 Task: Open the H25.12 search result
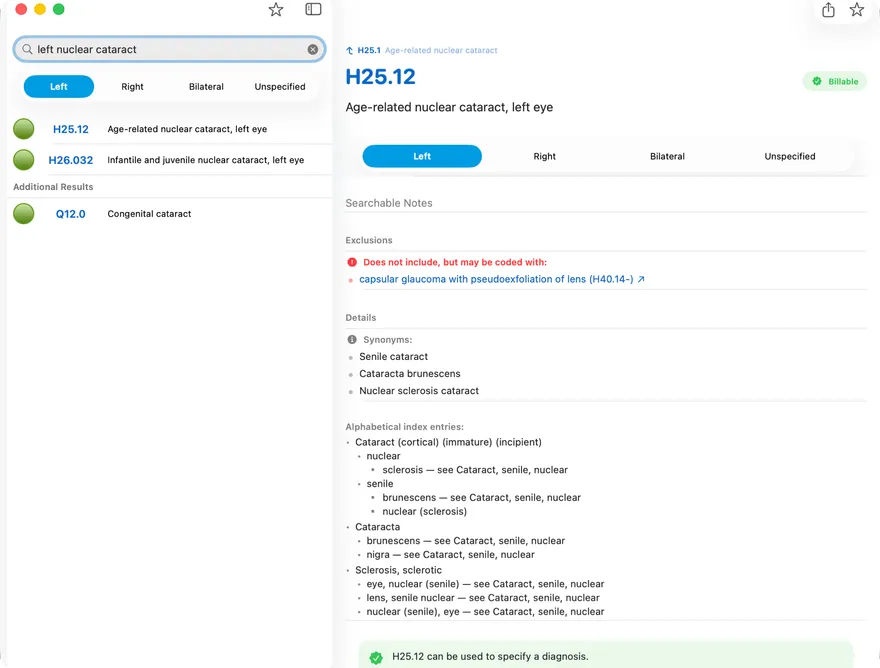pos(169,129)
